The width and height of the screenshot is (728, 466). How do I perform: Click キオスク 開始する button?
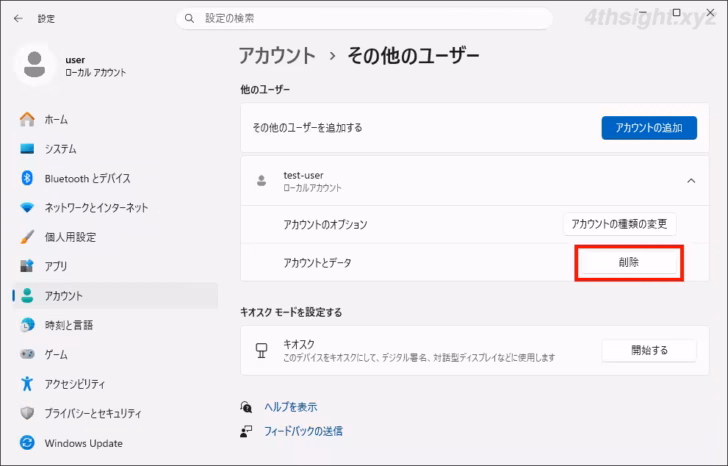(649, 350)
